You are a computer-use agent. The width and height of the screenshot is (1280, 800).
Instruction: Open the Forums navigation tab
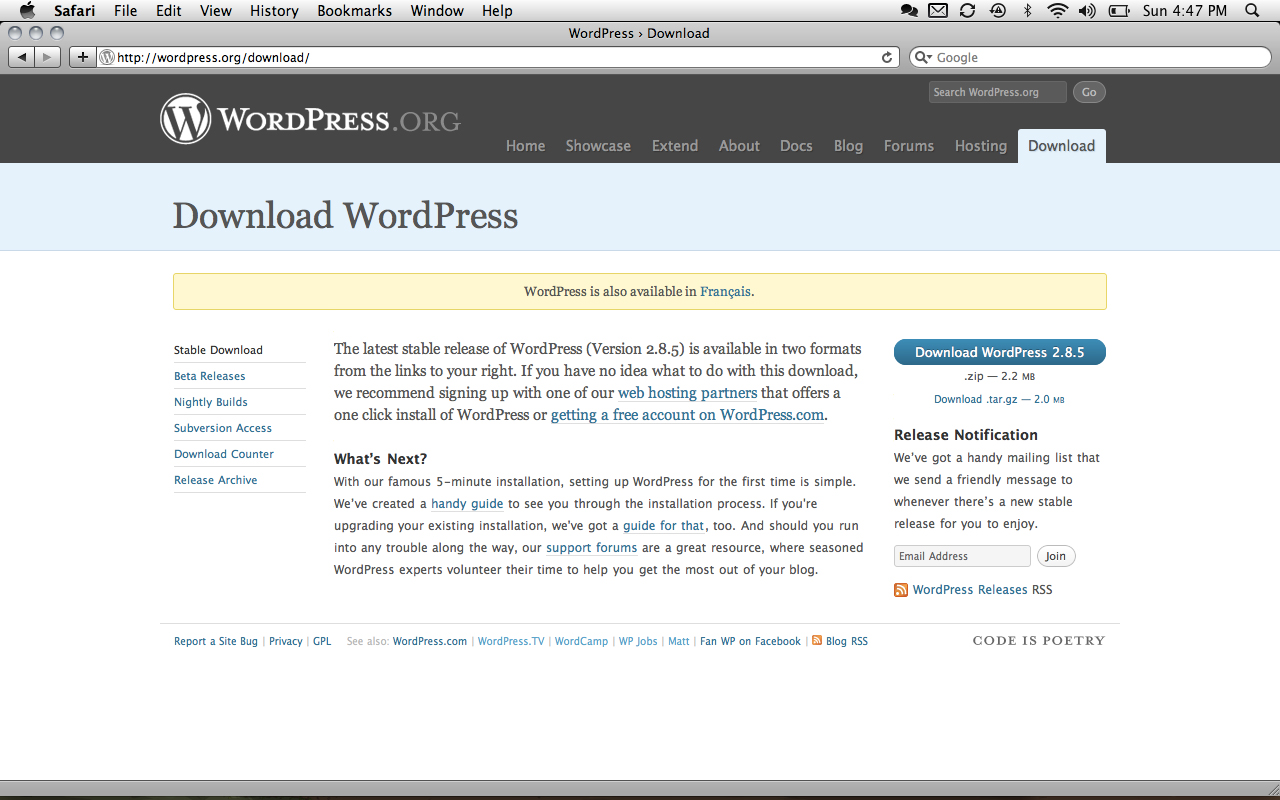tap(909, 146)
